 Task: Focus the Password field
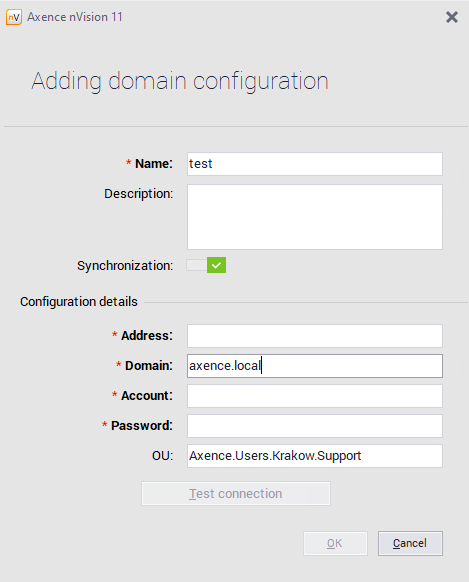tap(315, 426)
